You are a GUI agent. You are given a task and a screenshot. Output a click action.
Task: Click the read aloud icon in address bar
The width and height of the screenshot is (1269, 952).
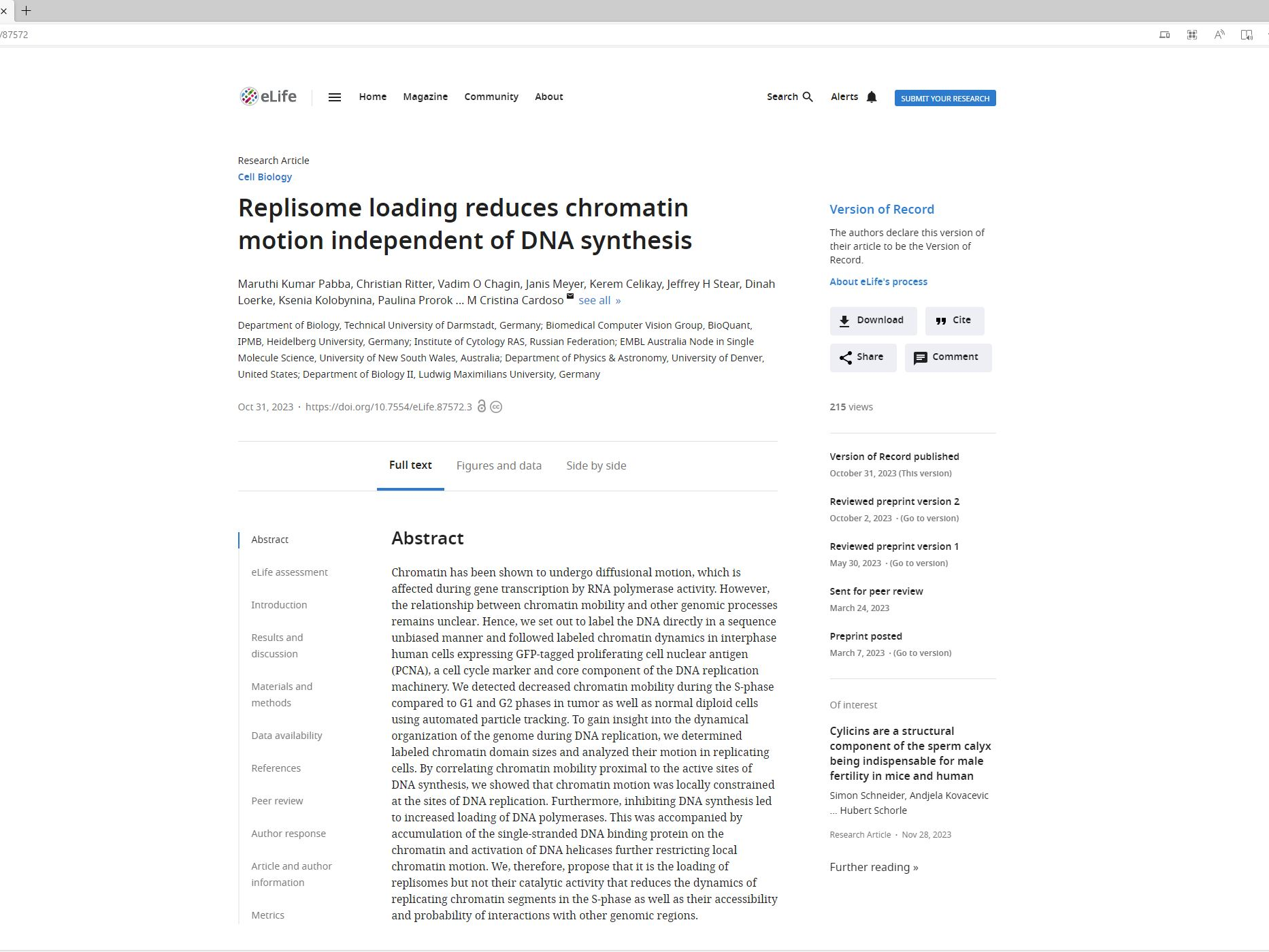tap(1219, 35)
